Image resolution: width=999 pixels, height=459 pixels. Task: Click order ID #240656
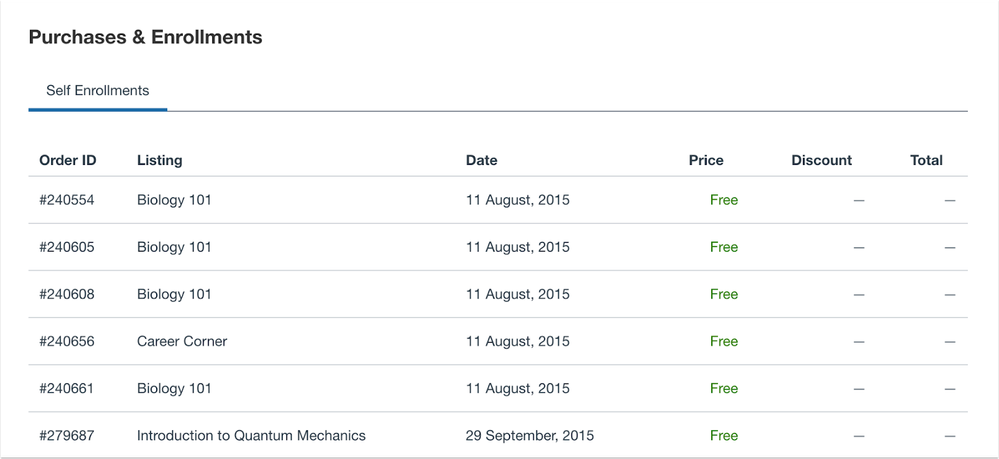[x=67, y=342]
